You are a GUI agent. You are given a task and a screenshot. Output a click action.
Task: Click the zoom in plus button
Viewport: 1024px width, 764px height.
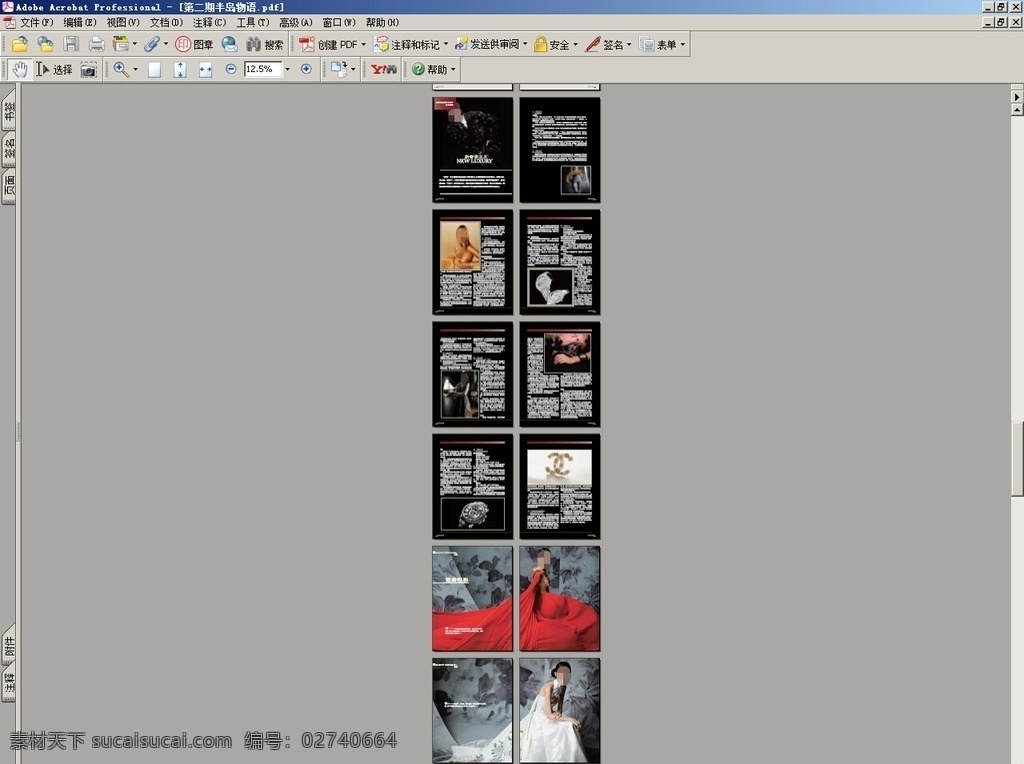306,69
